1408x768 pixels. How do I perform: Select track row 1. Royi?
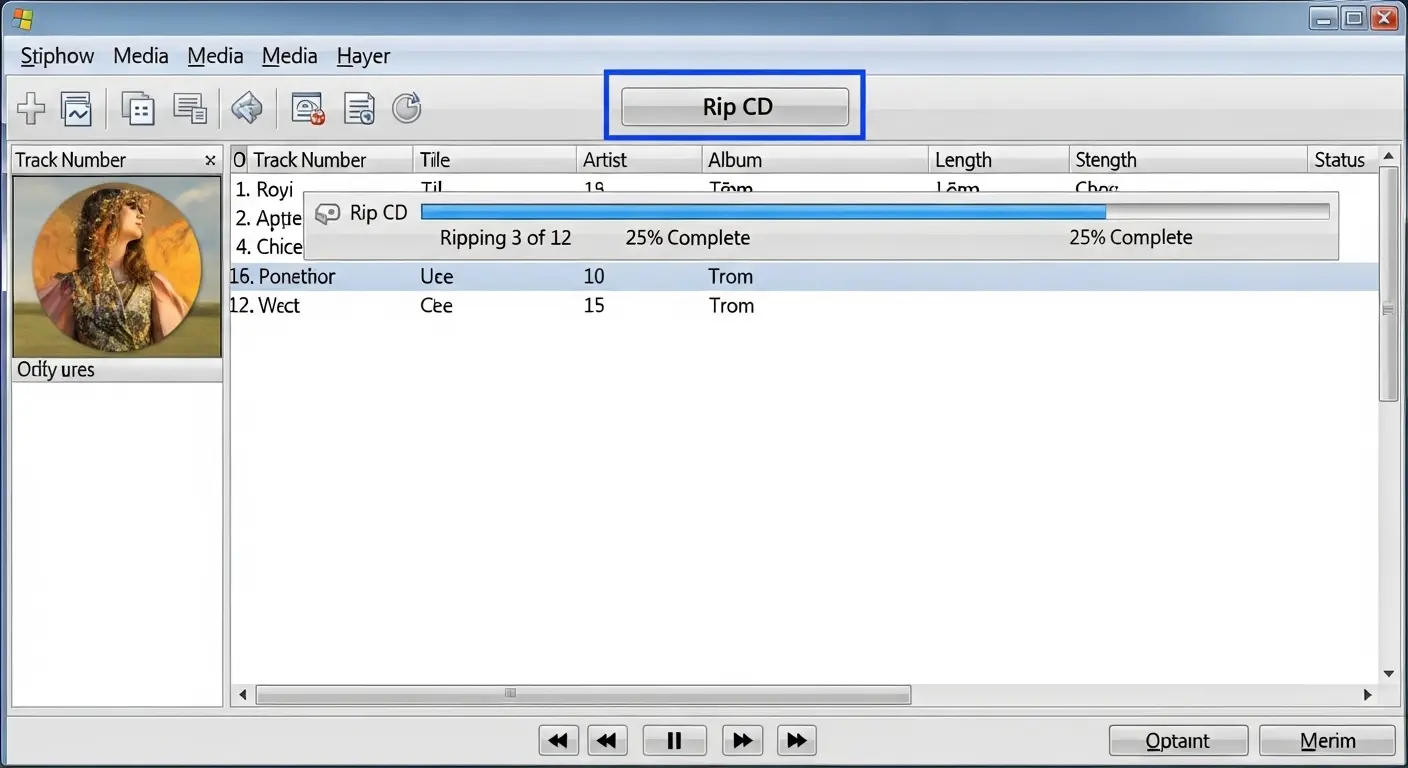pyautogui.click(x=266, y=189)
